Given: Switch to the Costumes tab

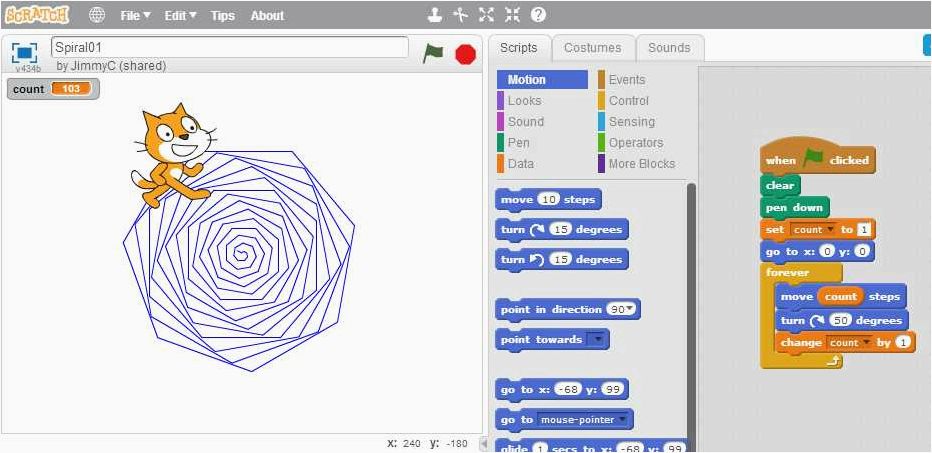Looking at the screenshot, I should coord(593,48).
